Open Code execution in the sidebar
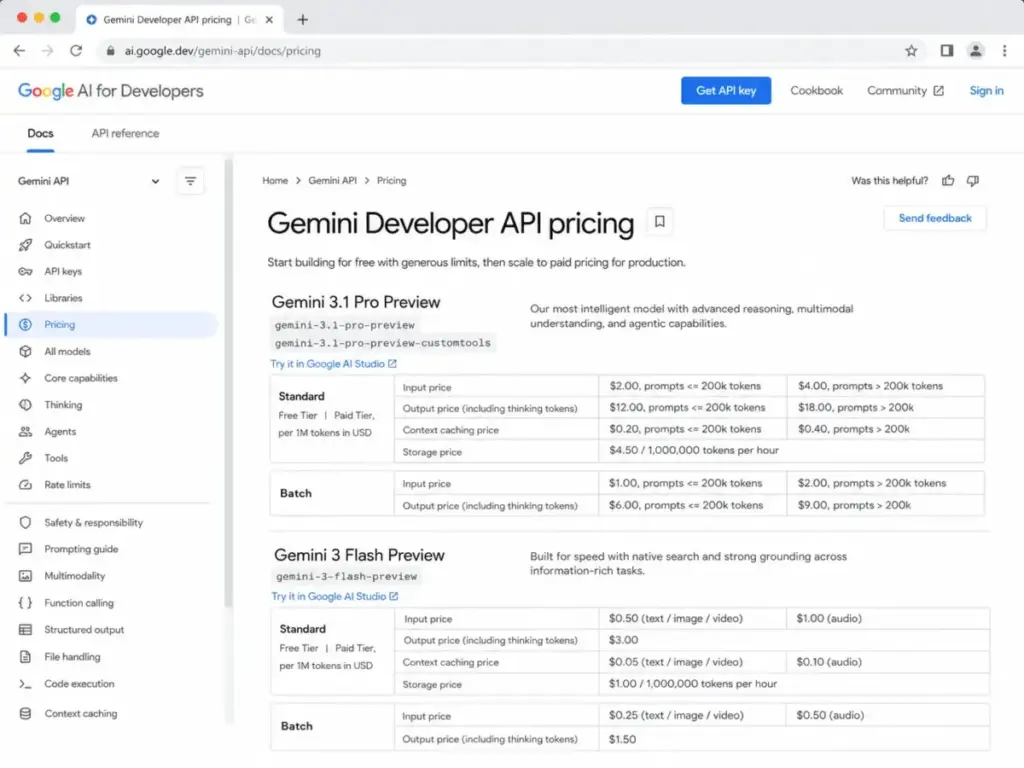The height and width of the screenshot is (768, 1024). click(79, 684)
